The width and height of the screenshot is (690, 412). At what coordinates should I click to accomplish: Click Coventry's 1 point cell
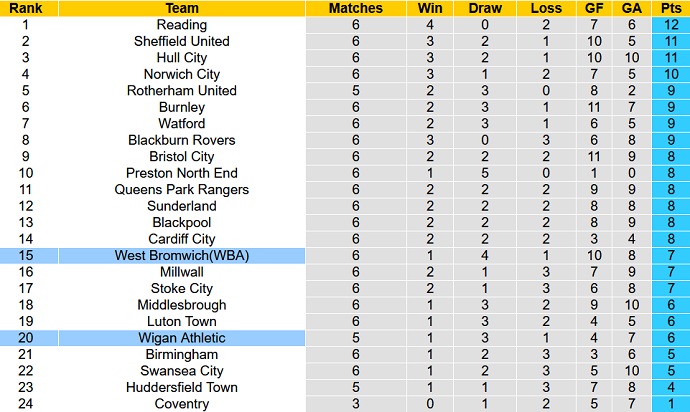coord(669,404)
